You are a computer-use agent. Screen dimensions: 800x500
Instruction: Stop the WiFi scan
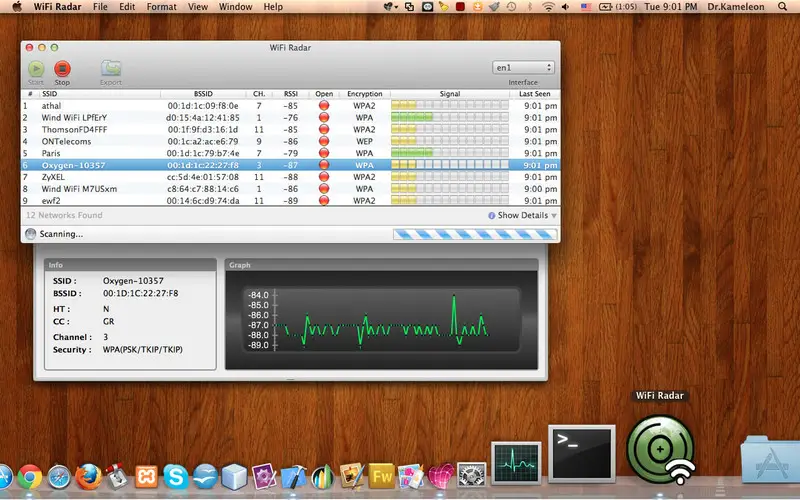62,69
